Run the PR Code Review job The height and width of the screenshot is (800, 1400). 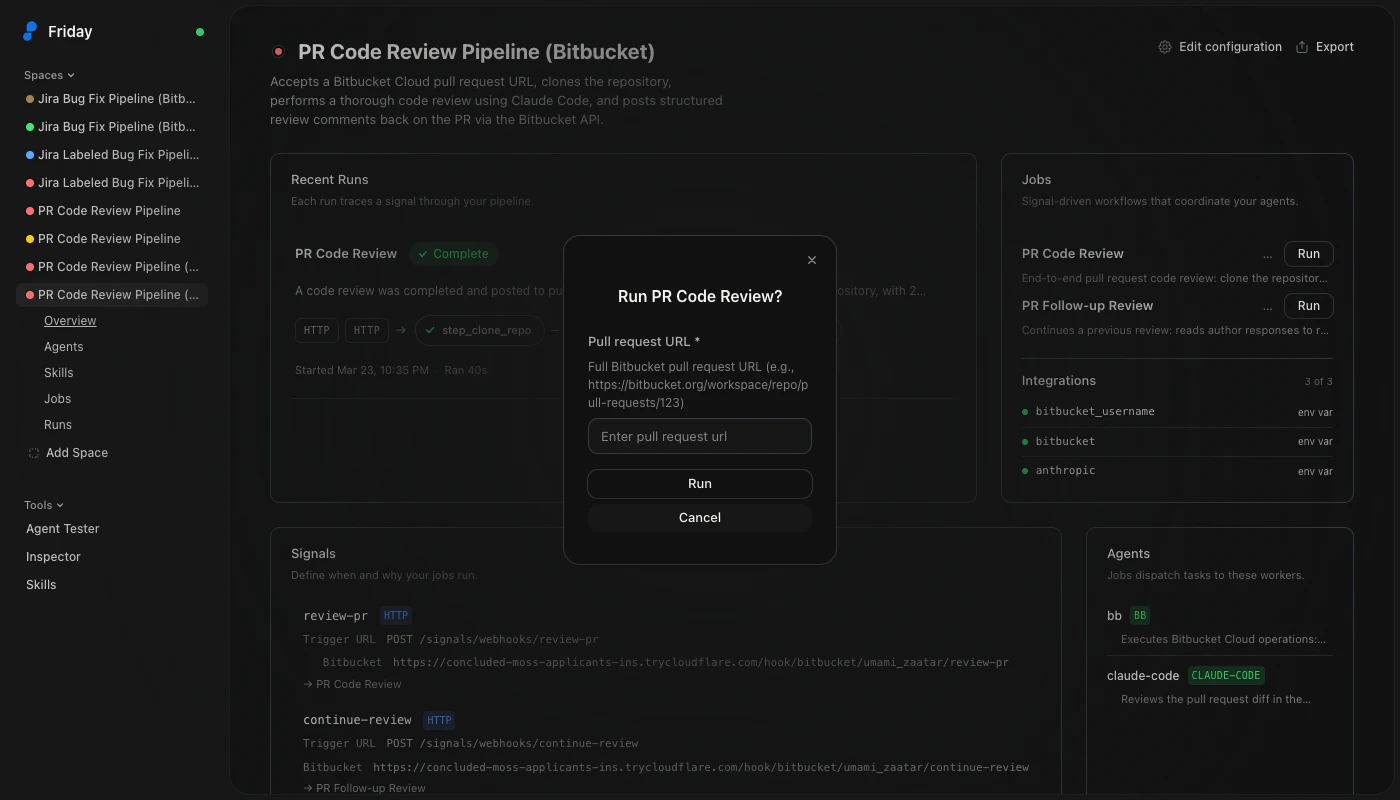pos(1309,254)
